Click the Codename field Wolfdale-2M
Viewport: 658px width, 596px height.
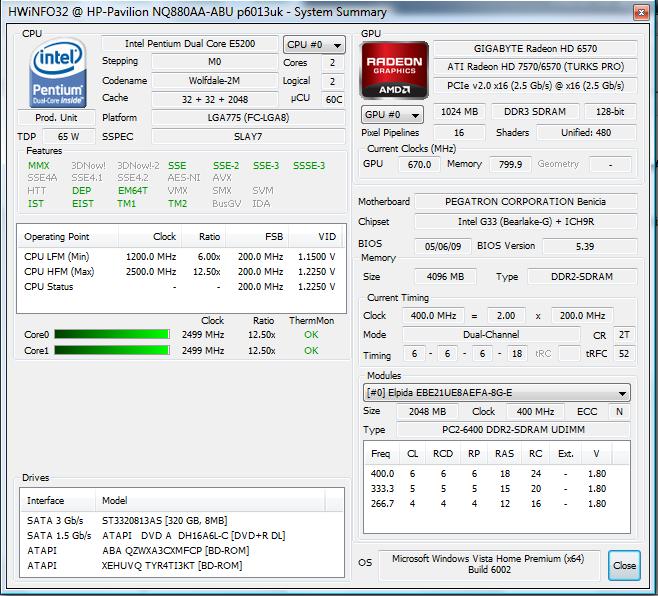pos(214,81)
